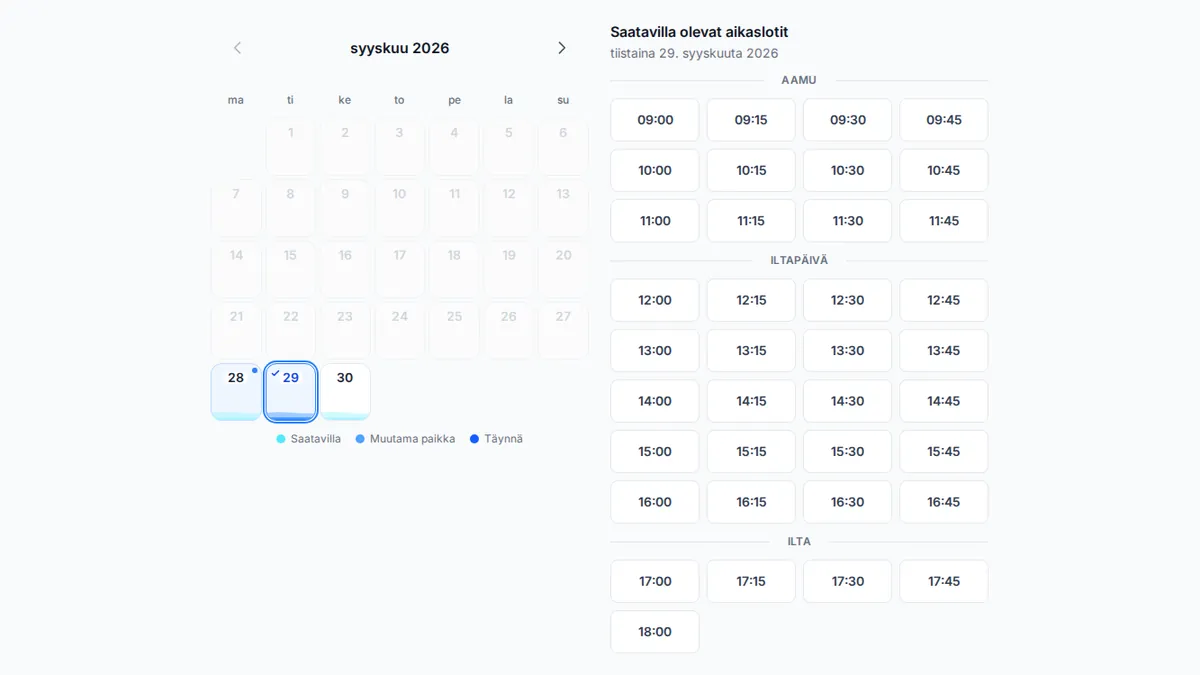Choose the 10:45 slot
Screen dimensions: 1200x675
[944, 170]
